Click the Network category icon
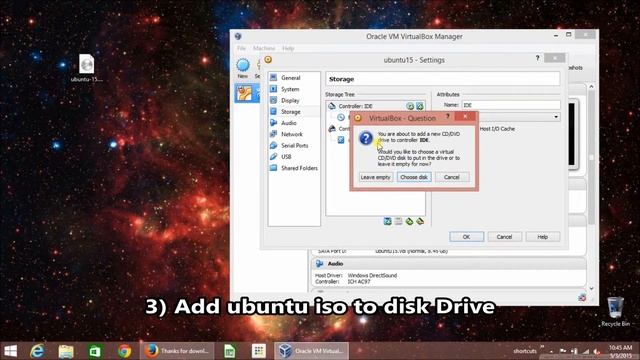This screenshot has height=360, width=640. coord(273,134)
